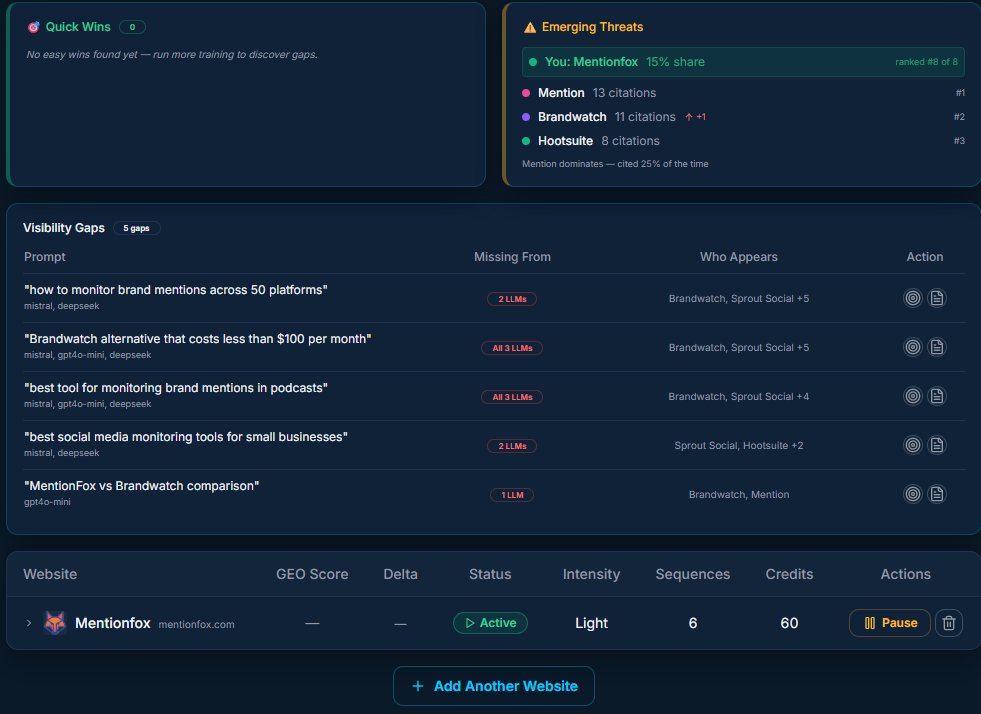
Task: Click the Who Appears column header
Action: pos(738,257)
